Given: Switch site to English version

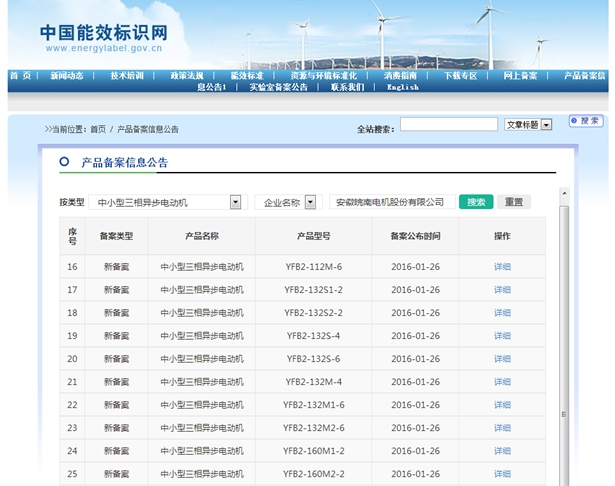Looking at the screenshot, I should coord(403,87).
